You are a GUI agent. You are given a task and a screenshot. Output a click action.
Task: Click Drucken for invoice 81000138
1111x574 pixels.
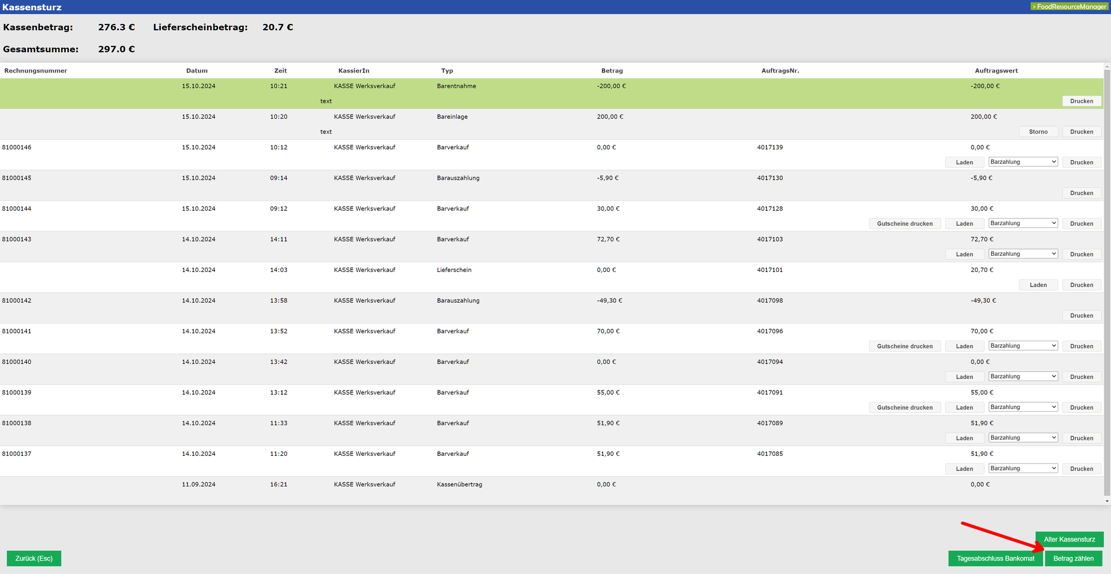click(x=1081, y=438)
